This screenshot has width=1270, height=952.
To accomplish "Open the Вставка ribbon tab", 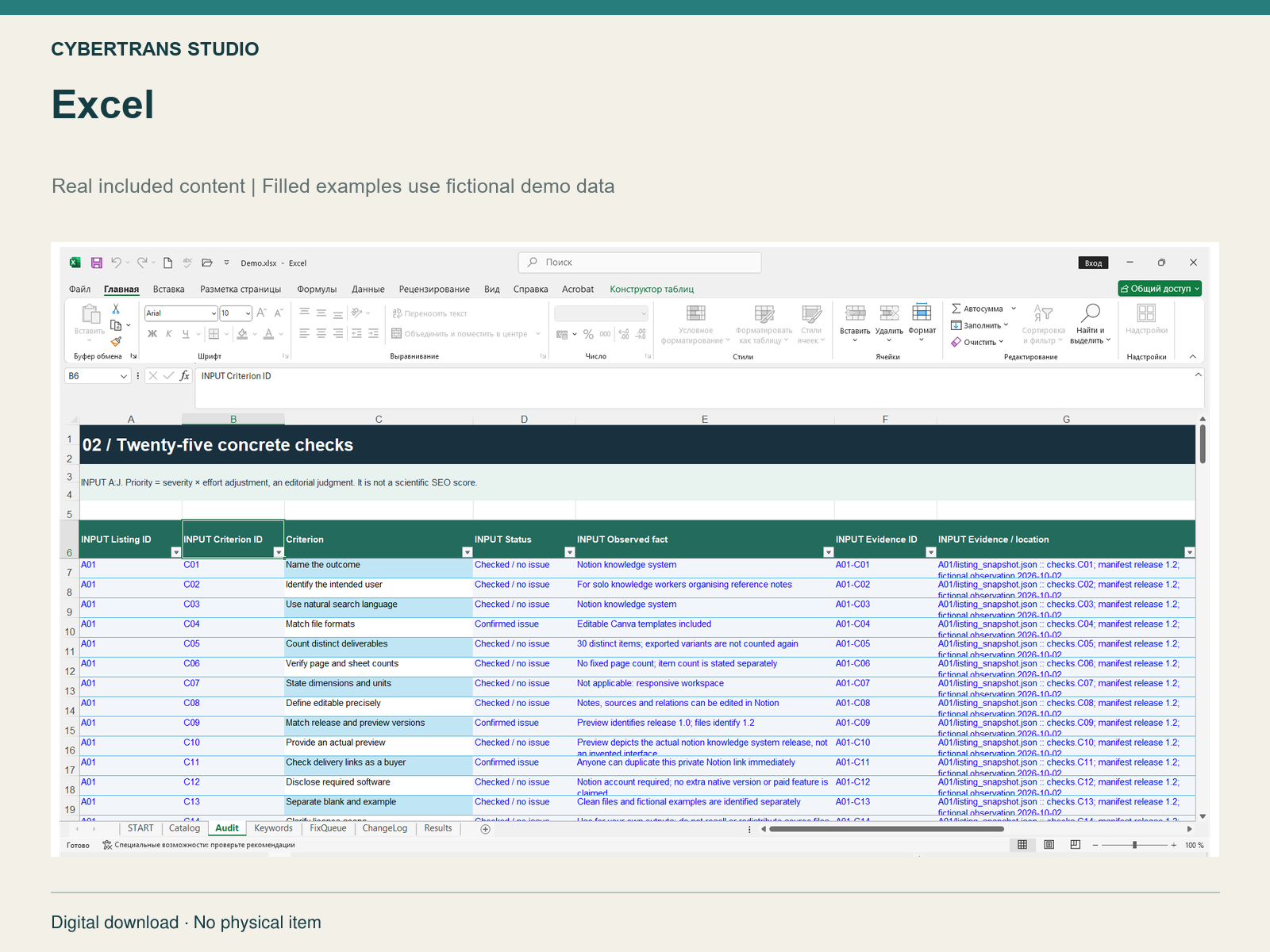I will [x=168, y=289].
